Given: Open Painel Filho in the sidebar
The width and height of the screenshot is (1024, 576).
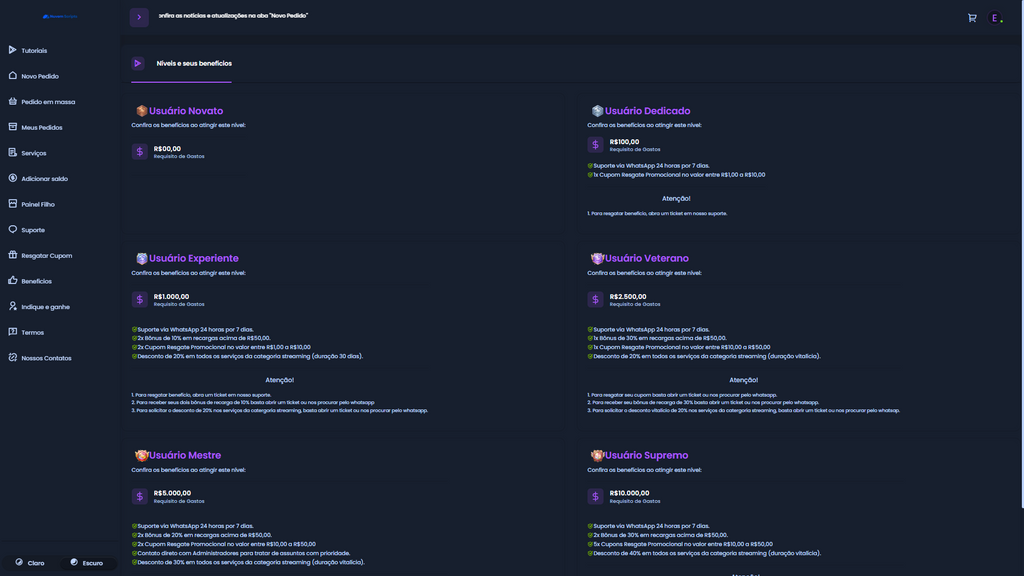Looking at the screenshot, I should tap(38, 204).
